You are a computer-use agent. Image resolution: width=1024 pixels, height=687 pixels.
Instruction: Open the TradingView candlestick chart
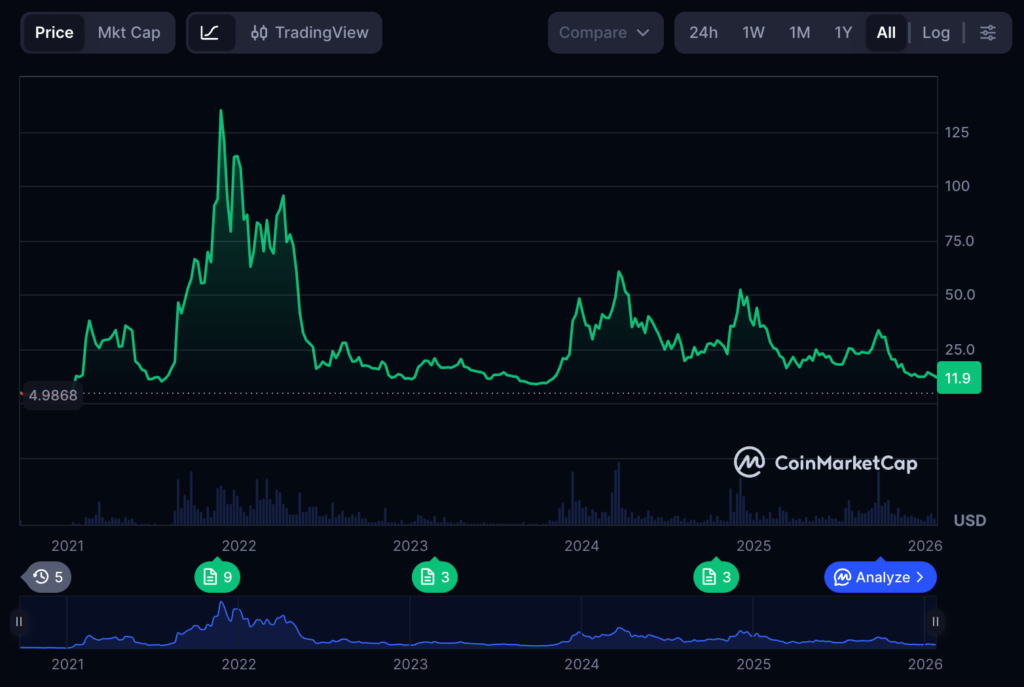[309, 33]
